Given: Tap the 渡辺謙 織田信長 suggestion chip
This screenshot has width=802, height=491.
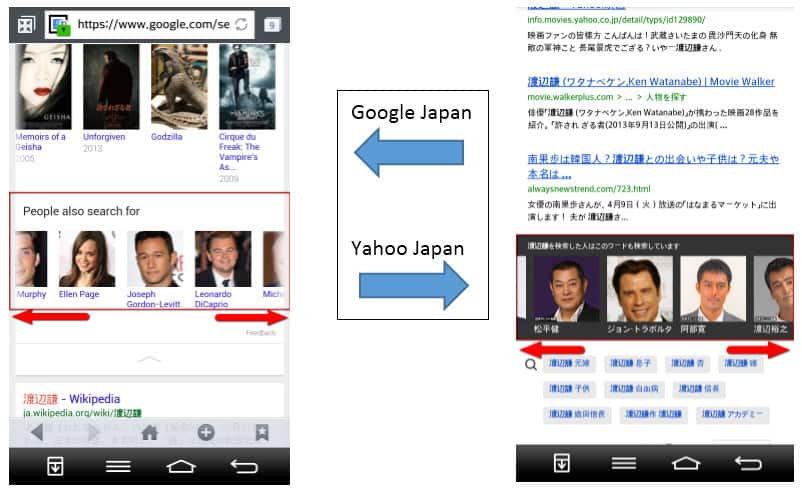Looking at the screenshot, I should point(577,414).
